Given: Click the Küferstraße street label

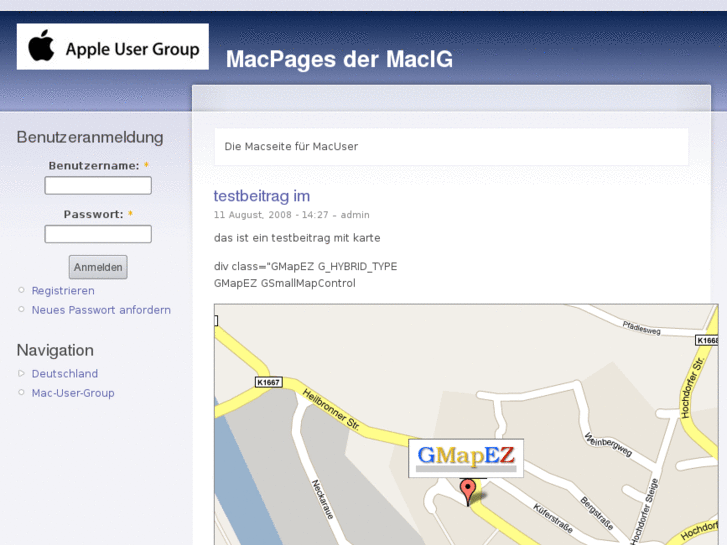Looking at the screenshot, I should (553, 518).
